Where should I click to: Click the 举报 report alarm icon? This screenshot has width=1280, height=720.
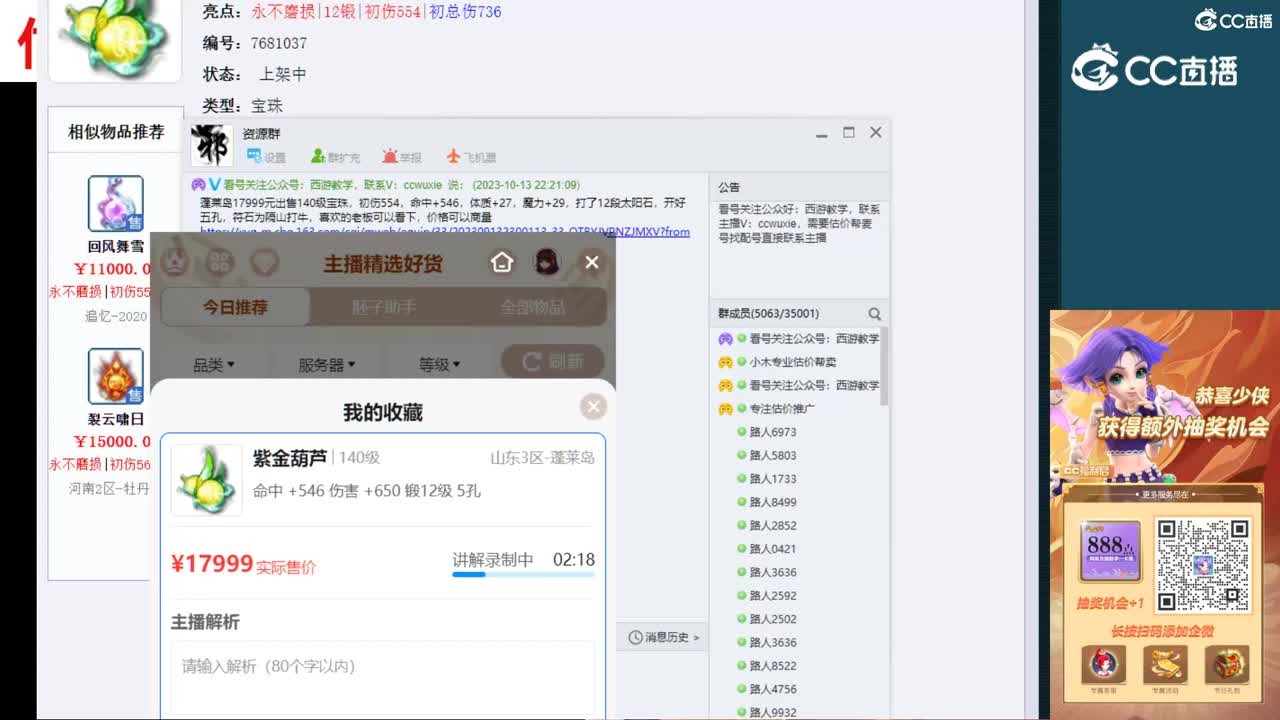[x=402, y=157]
